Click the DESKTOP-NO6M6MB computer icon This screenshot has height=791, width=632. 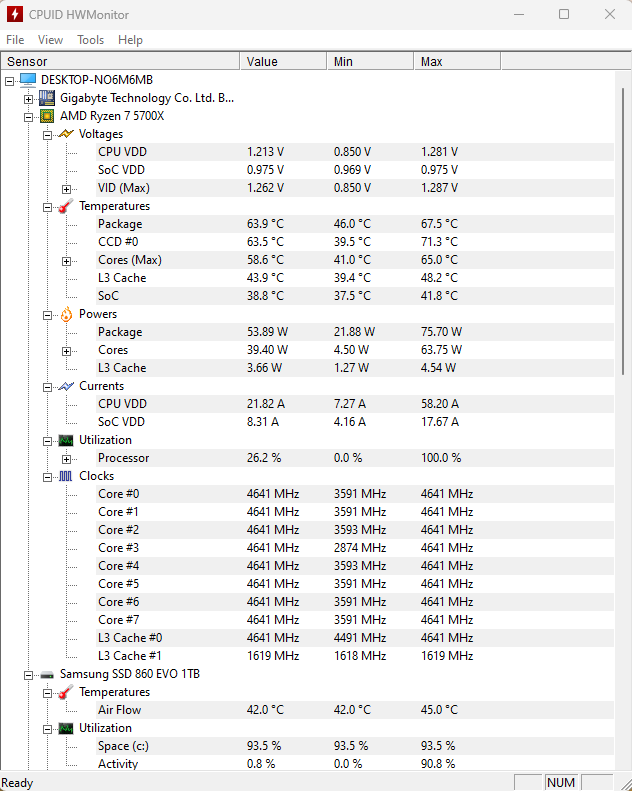tap(28, 80)
